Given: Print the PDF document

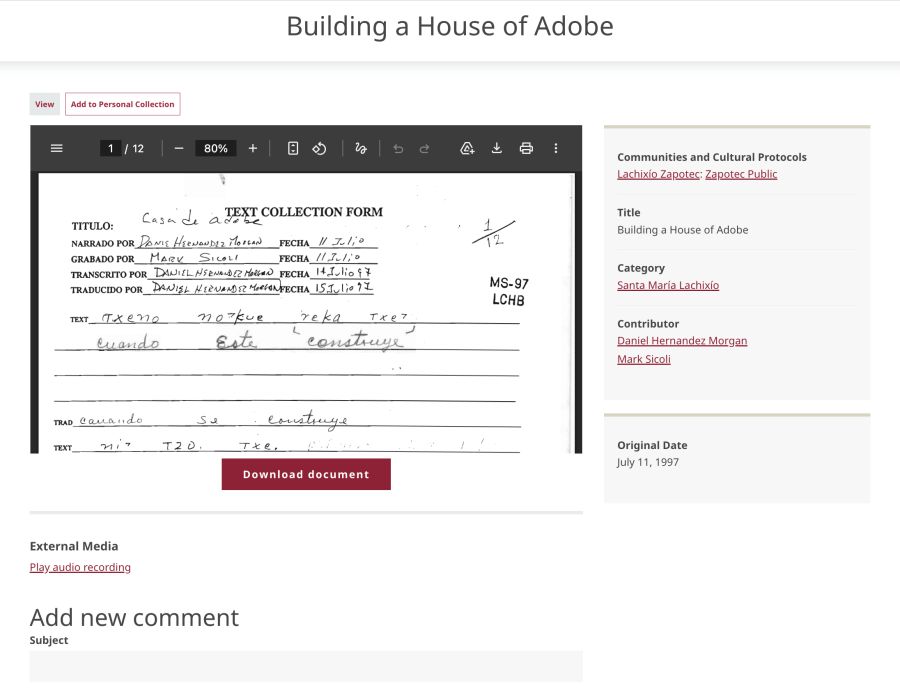Looking at the screenshot, I should point(526,149).
